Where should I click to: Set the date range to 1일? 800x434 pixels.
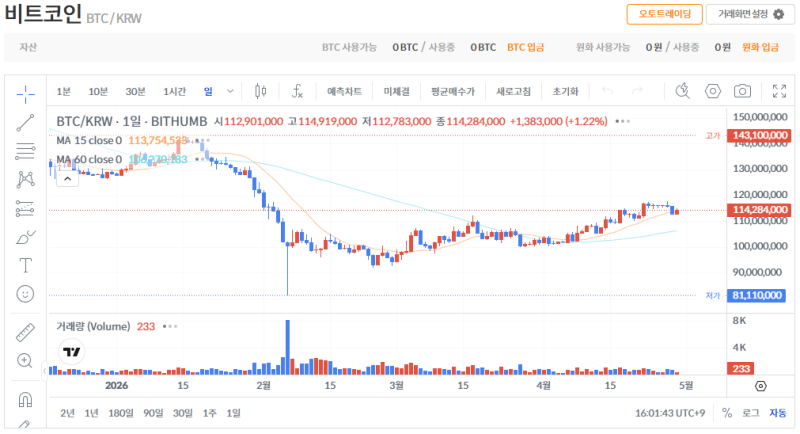pyautogui.click(x=233, y=413)
